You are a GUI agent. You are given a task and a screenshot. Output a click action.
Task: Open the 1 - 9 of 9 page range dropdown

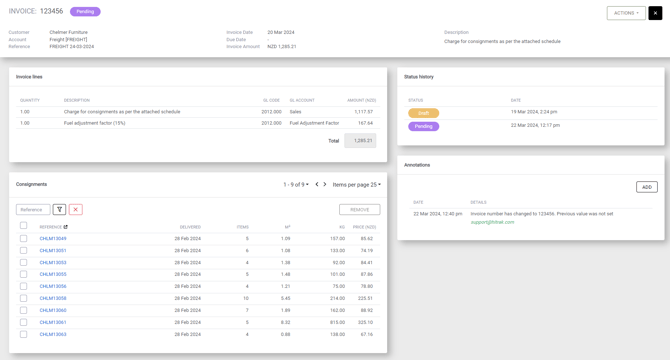point(296,184)
